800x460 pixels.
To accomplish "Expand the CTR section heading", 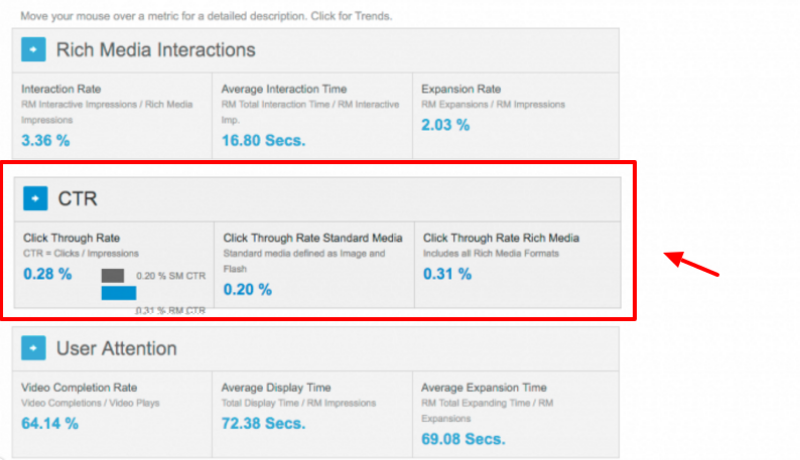I will 78,198.
